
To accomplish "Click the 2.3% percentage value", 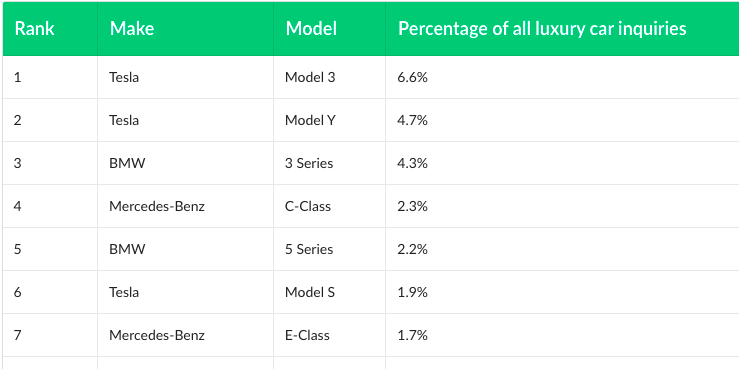I will (x=412, y=206).
